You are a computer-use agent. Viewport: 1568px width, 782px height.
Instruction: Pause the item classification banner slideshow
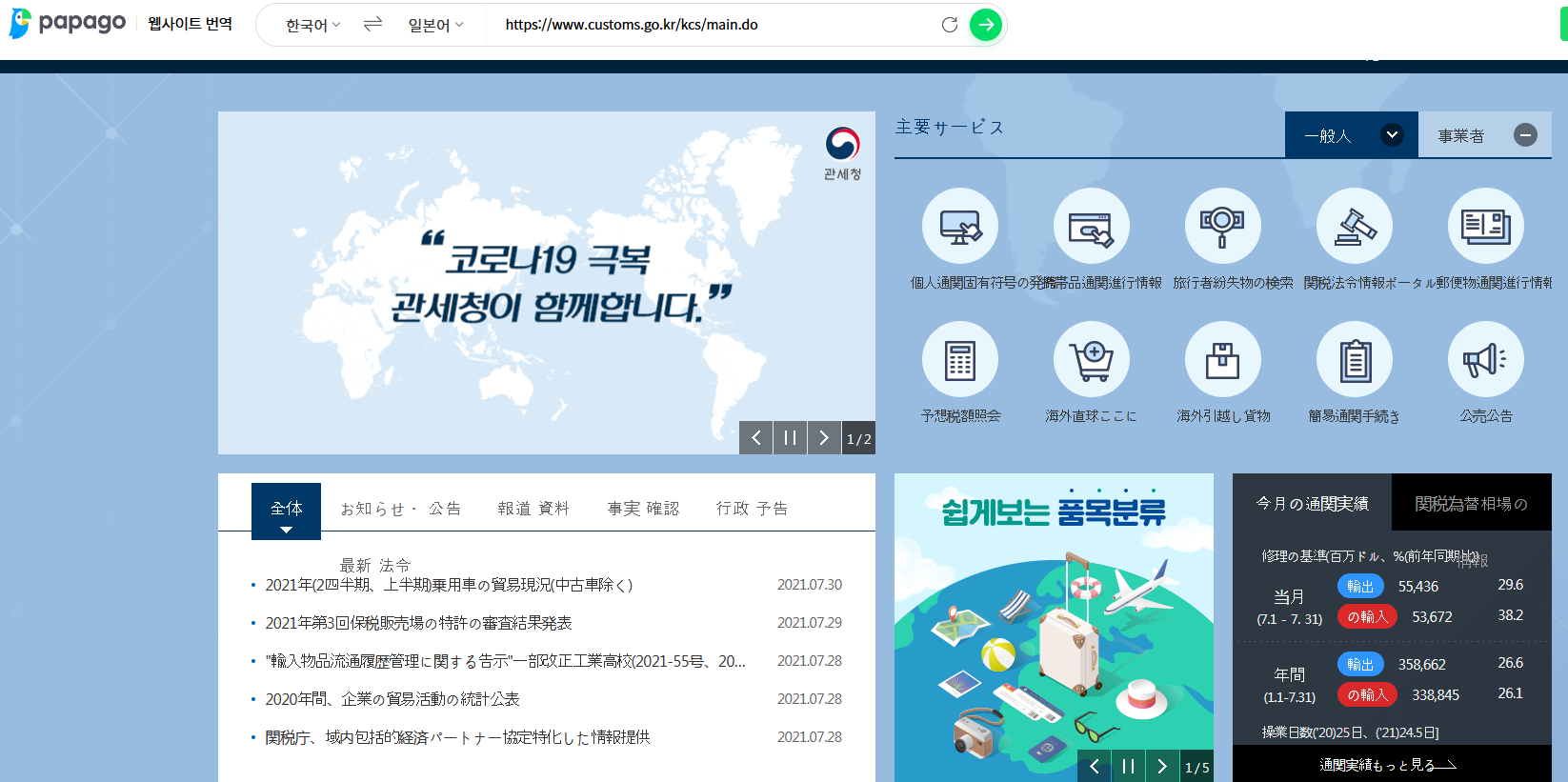tap(1128, 766)
